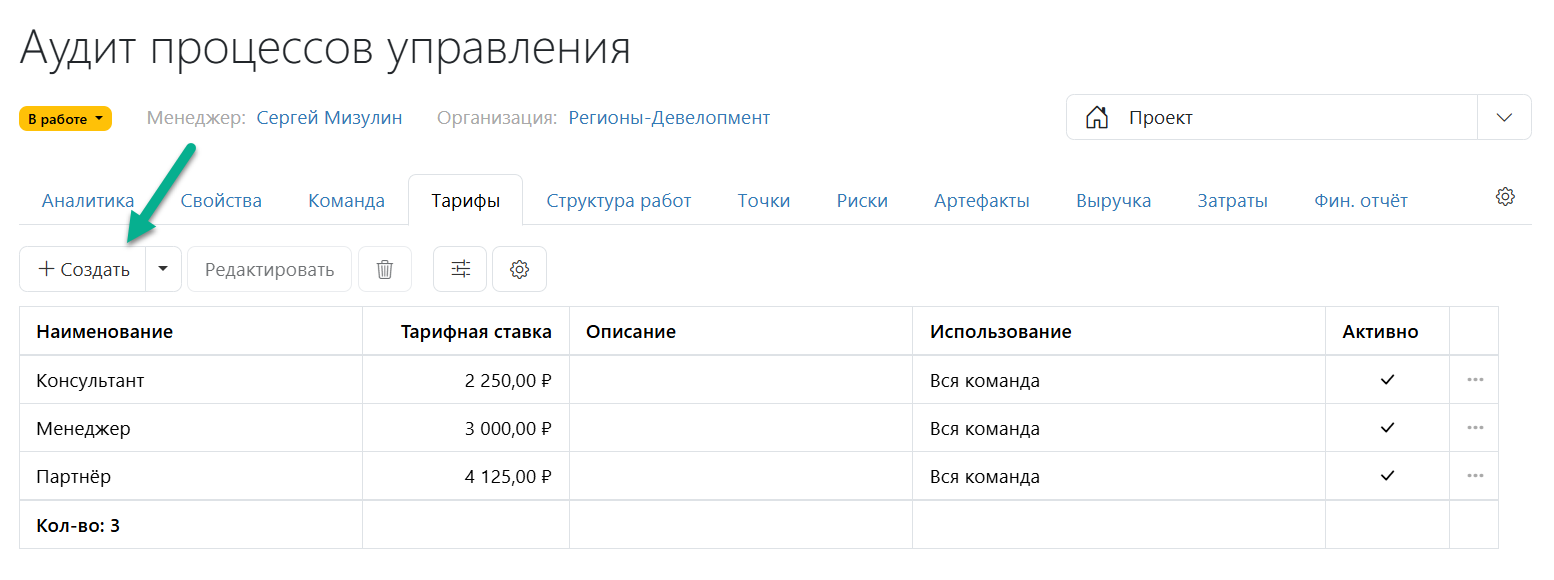Viewport: 1554px width, 580px height.
Task: Open the Структура работ tab
Action: [x=619, y=201]
